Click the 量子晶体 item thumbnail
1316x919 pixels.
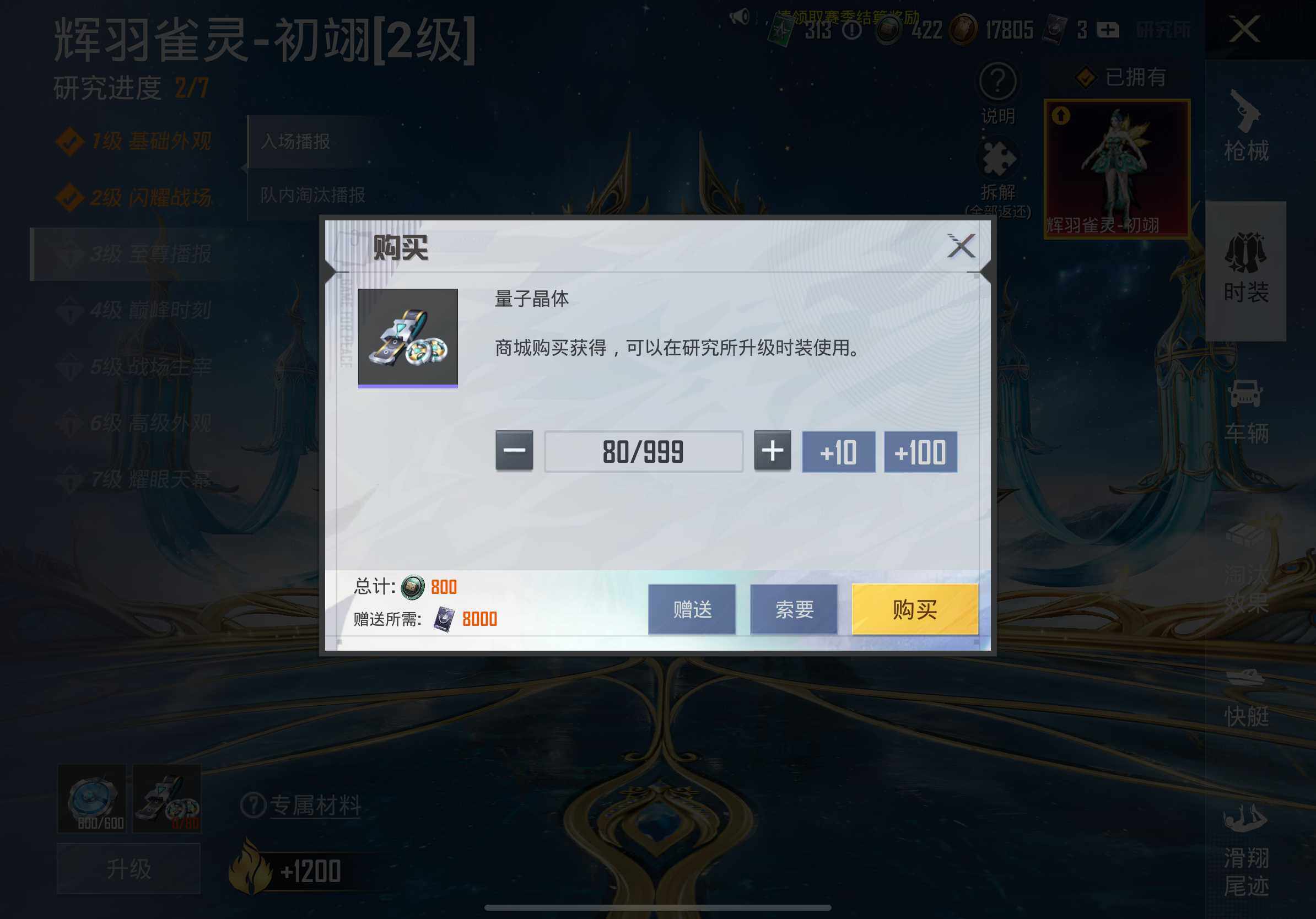(x=407, y=338)
